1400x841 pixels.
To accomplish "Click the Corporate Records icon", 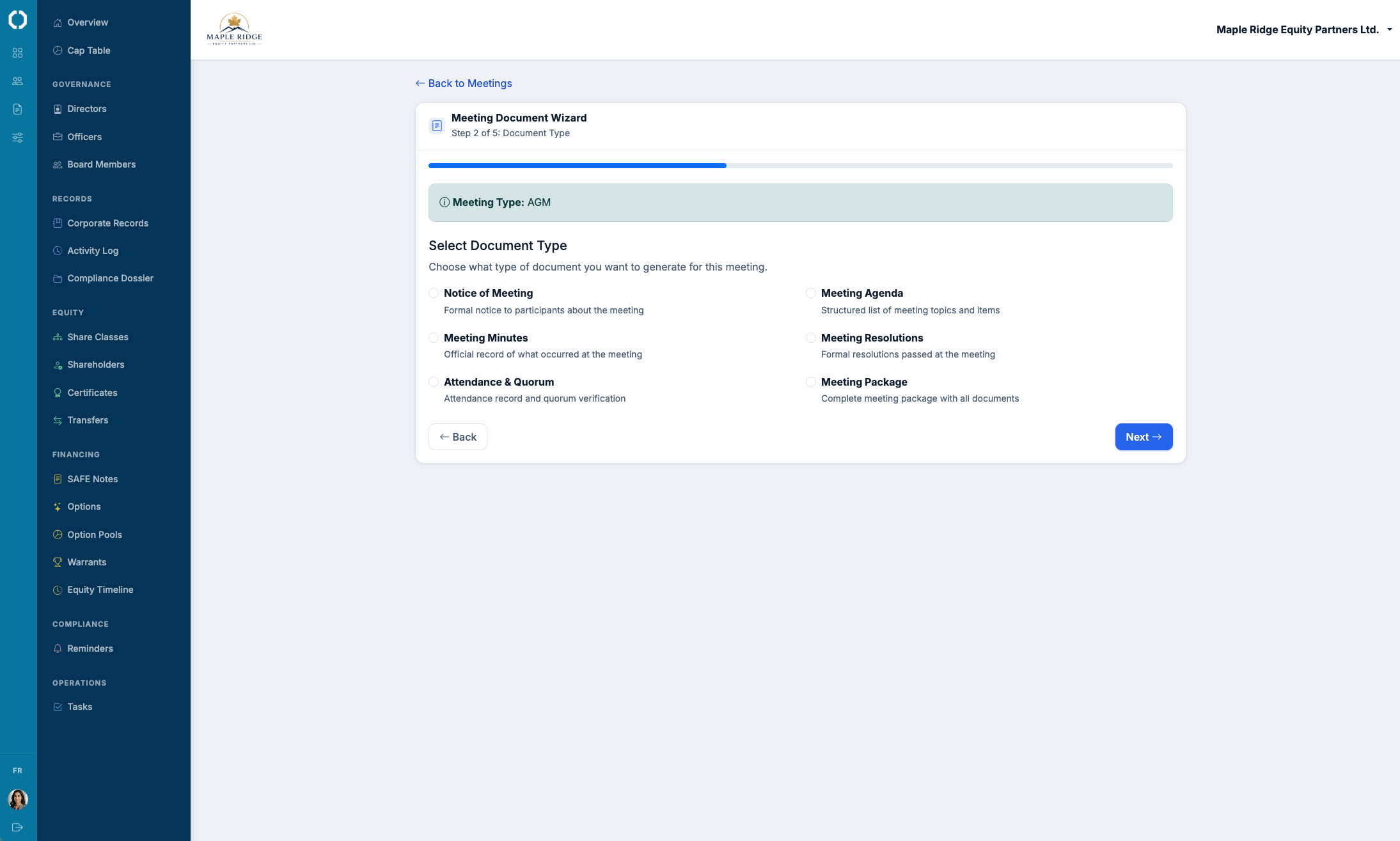I will coord(58,223).
